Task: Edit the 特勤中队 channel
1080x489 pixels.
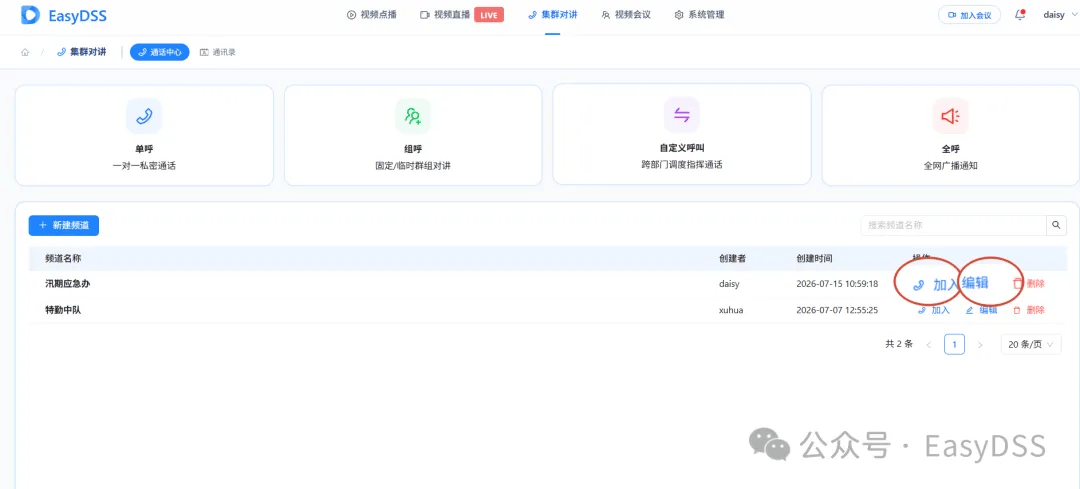Action: point(981,311)
